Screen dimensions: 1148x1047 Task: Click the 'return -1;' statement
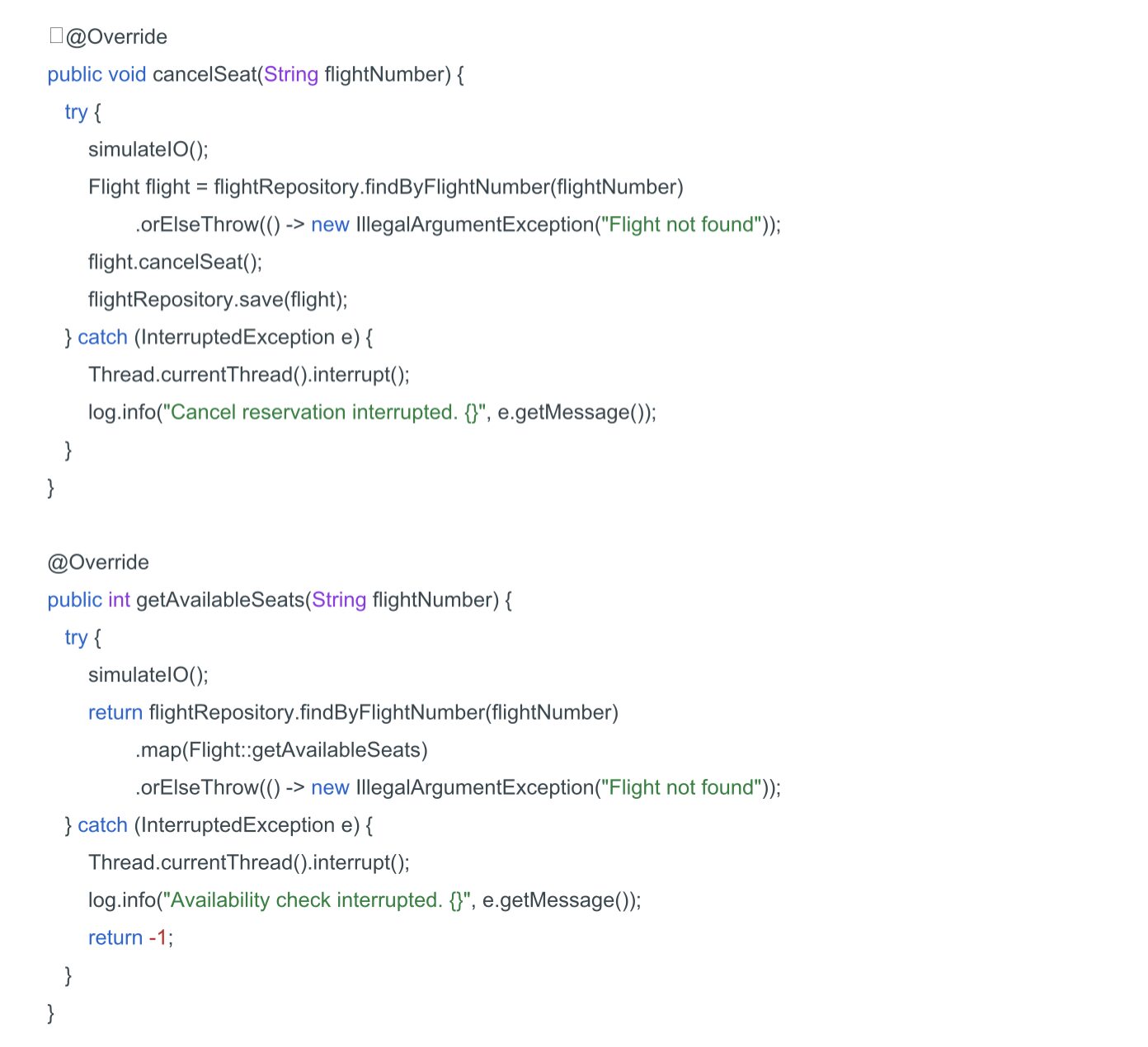[x=130, y=937]
